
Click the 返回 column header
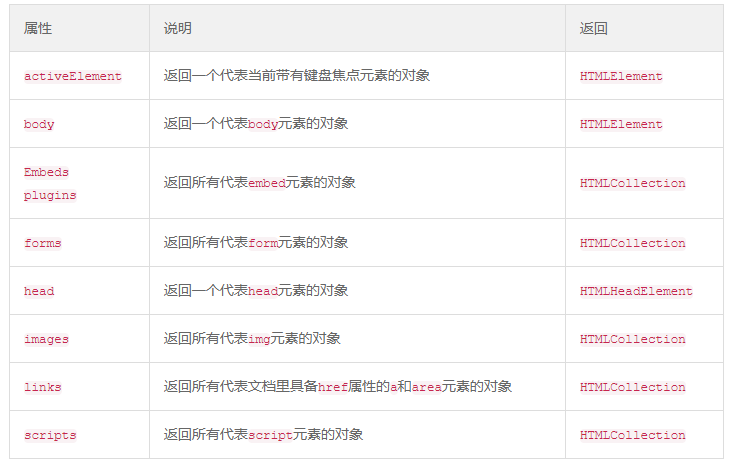coord(594,28)
